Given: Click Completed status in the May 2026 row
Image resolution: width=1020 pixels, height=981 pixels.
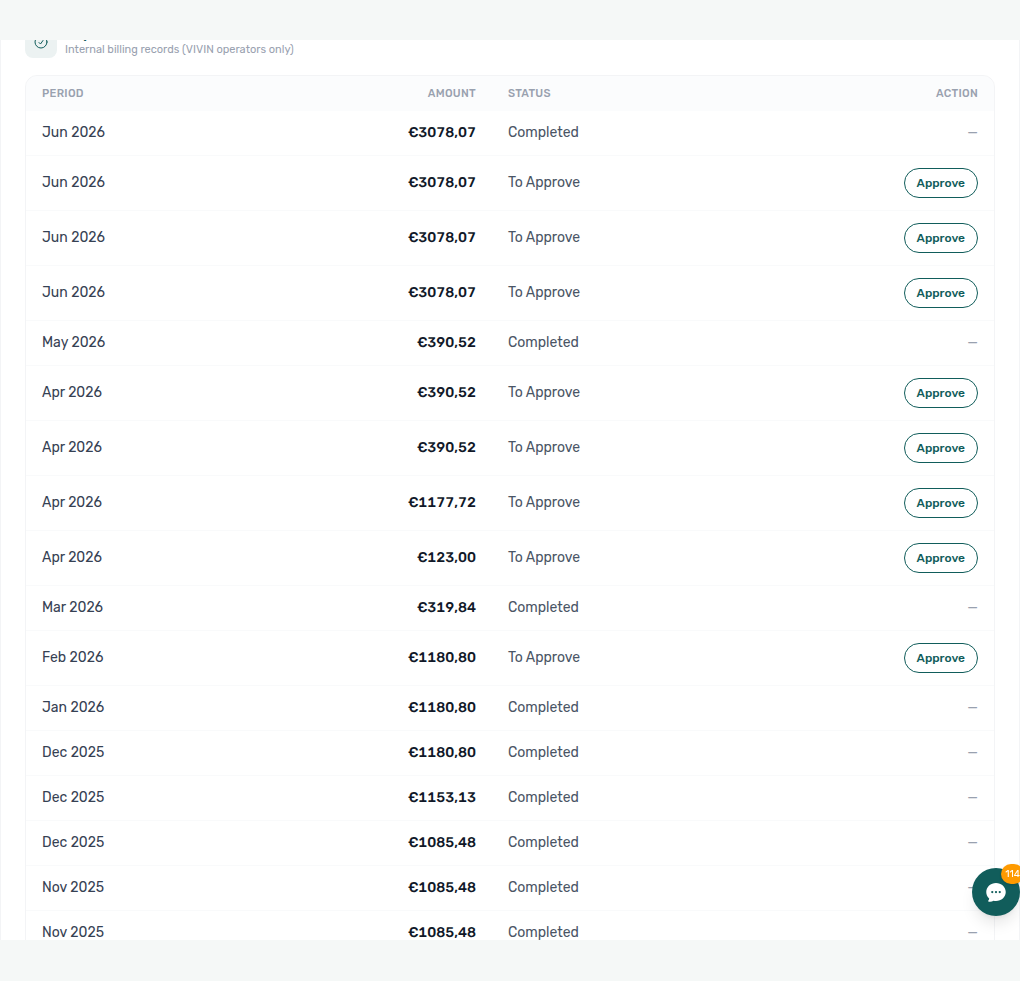Looking at the screenshot, I should coord(543,342).
